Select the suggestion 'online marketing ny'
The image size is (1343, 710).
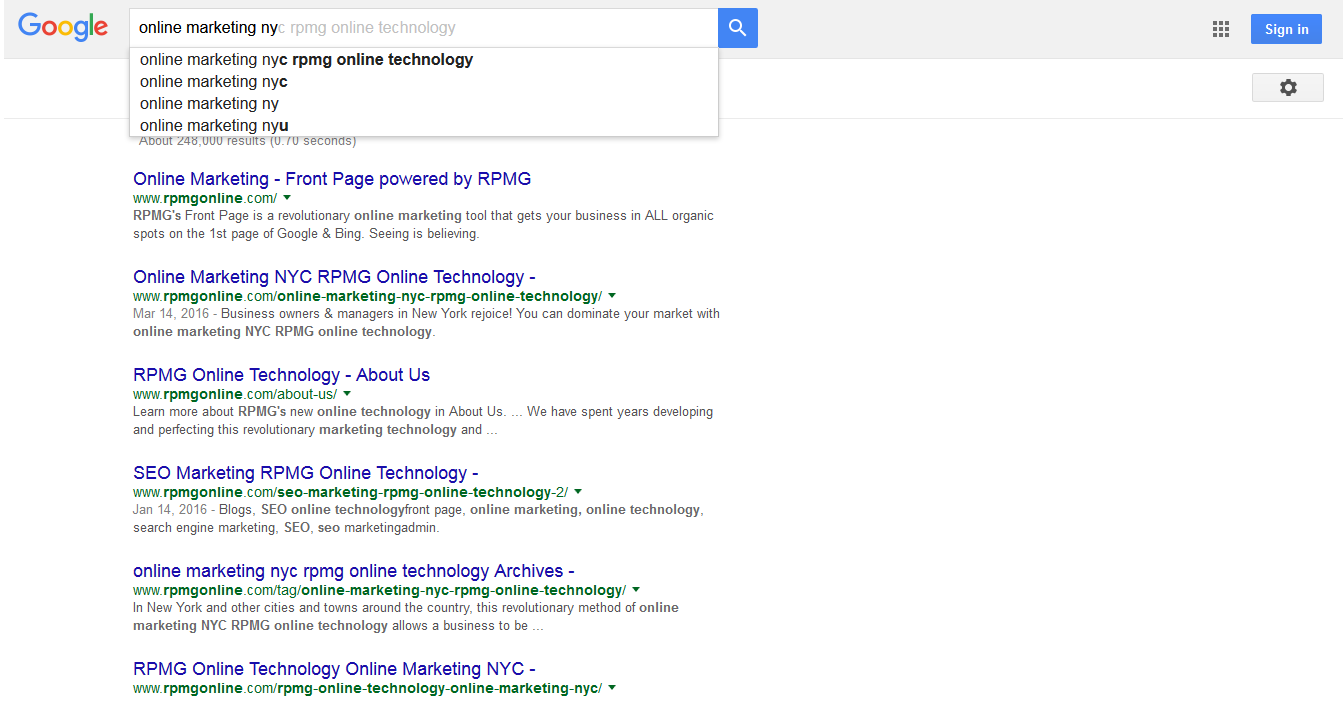(424, 103)
